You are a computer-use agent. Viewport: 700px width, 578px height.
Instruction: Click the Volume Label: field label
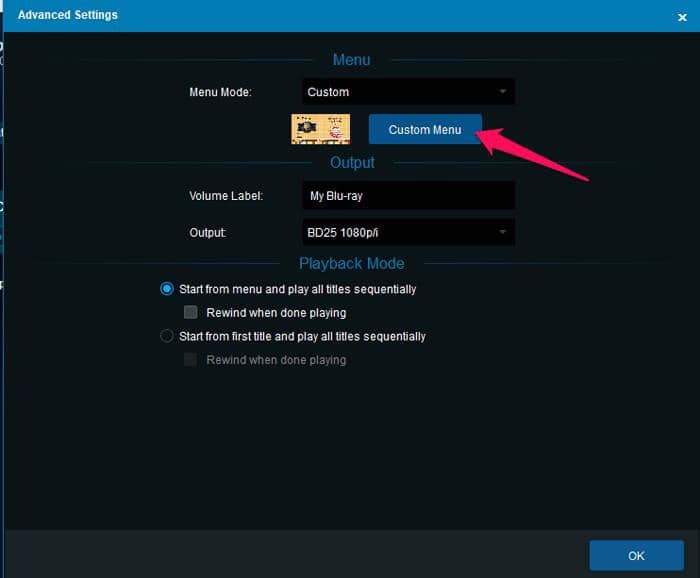point(226,196)
